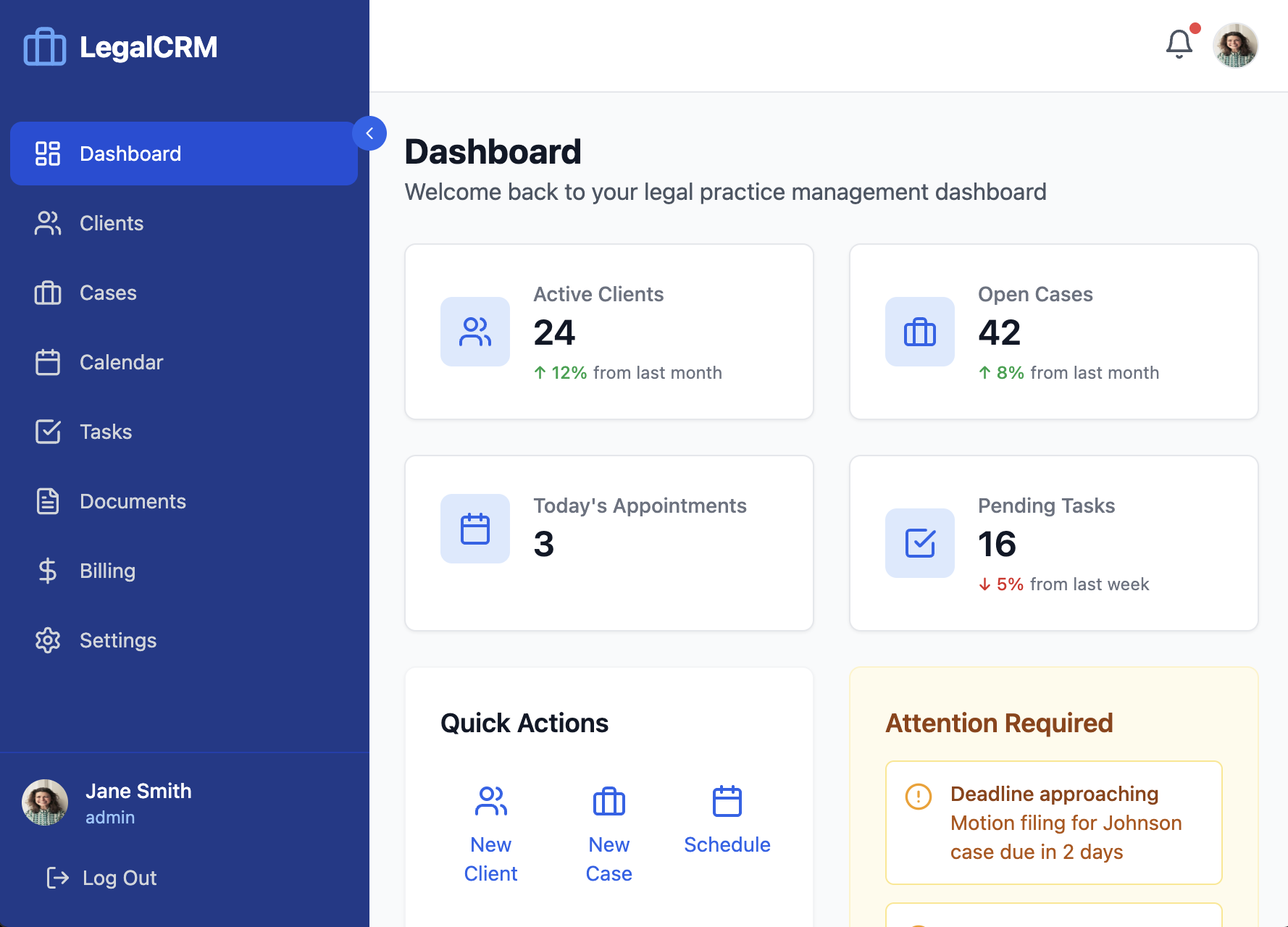Open the 'Deadline approaching' alert title

(1055, 794)
